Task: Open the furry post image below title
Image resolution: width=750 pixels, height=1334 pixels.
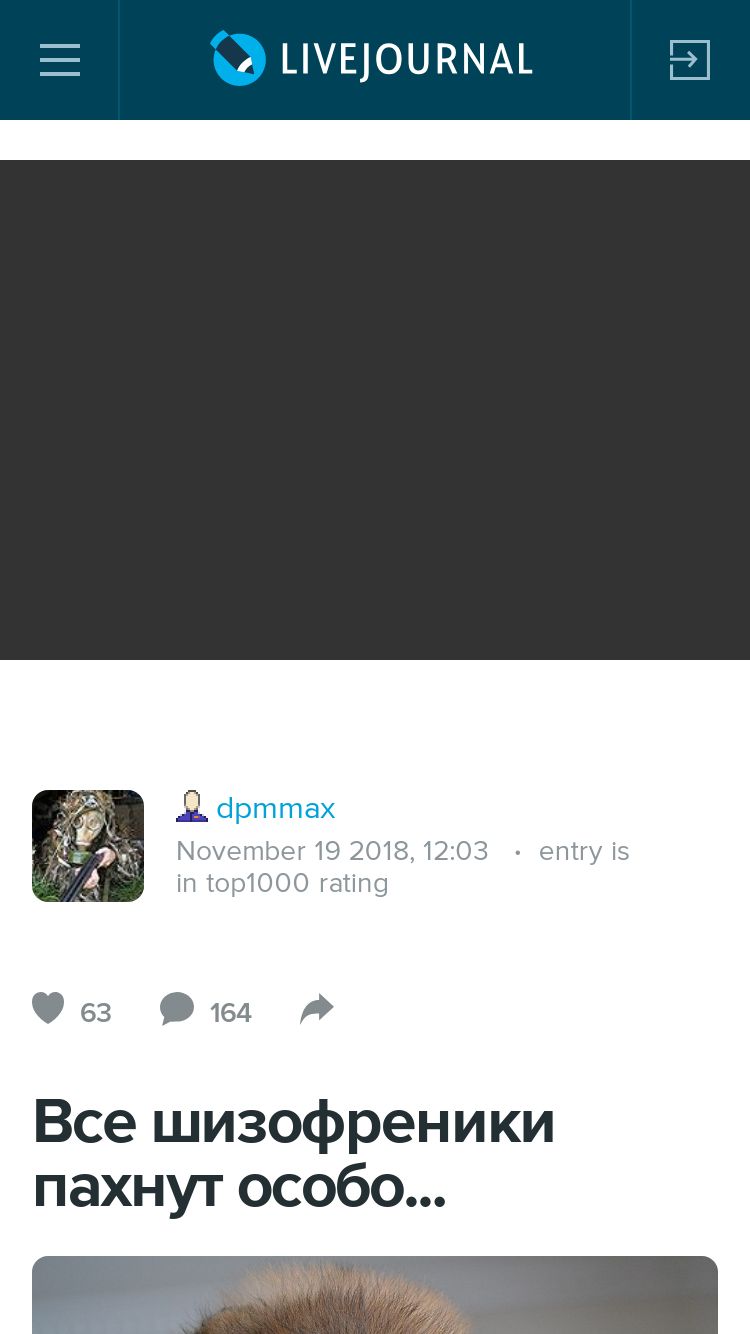Action: 375,1295
